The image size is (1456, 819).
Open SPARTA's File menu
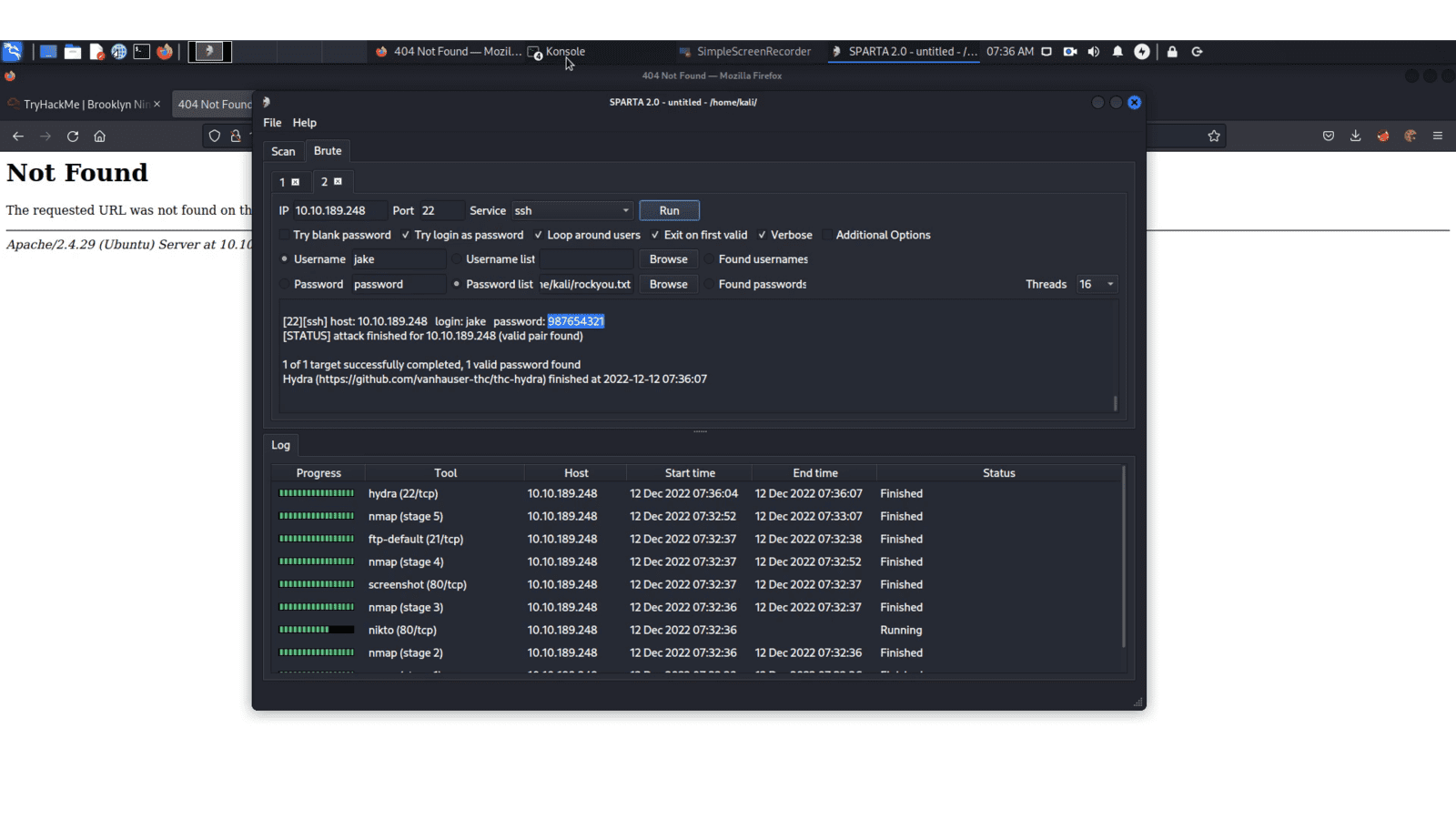pyautogui.click(x=272, y=123)
